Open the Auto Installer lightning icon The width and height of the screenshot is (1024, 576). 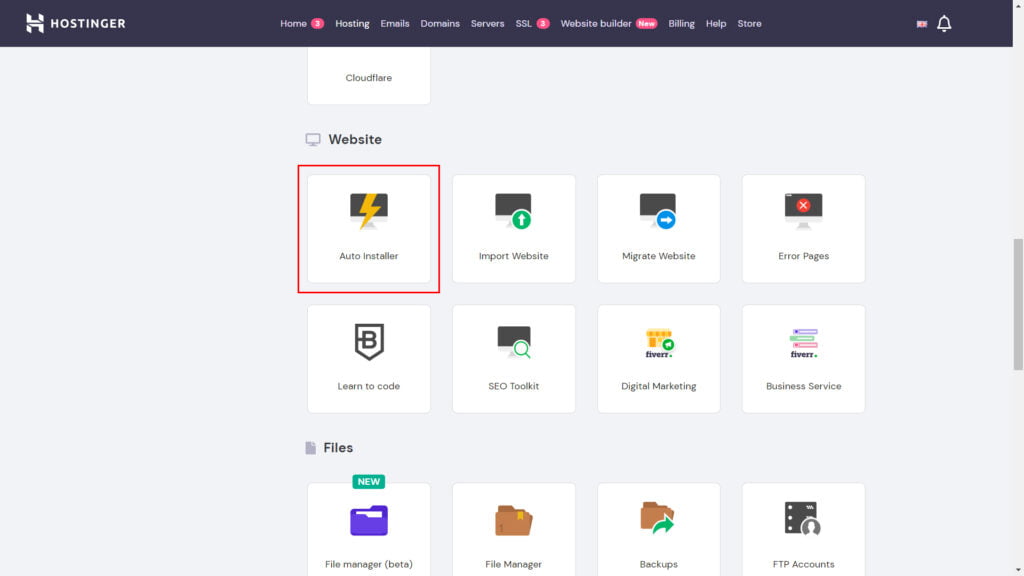point(368,210)
